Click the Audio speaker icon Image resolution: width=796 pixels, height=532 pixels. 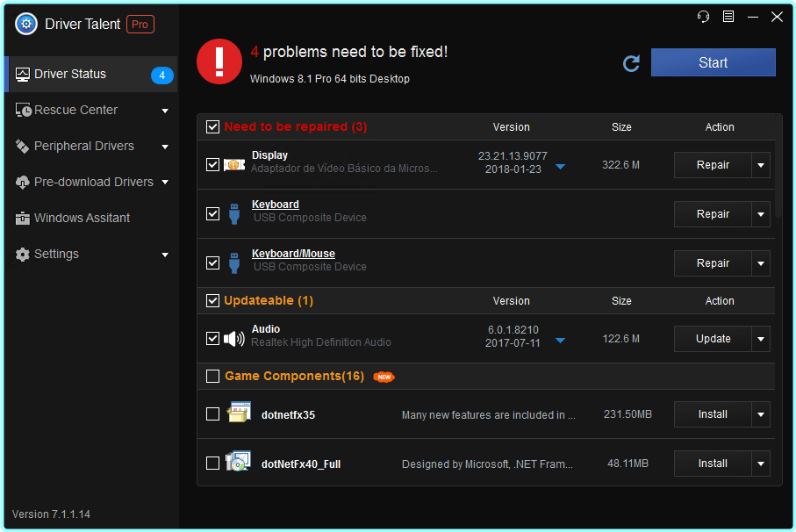pos(234,339)
